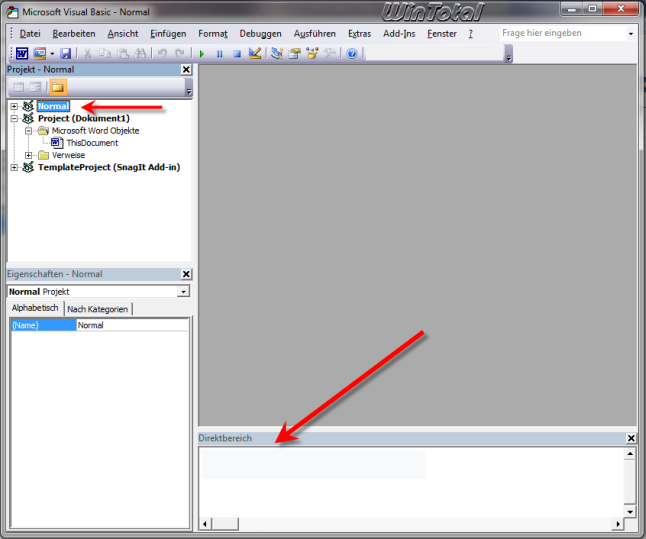This screenshot has width=646, height=539.
Task: Click the View Microsoft Word icon
Action: point(22,54)
